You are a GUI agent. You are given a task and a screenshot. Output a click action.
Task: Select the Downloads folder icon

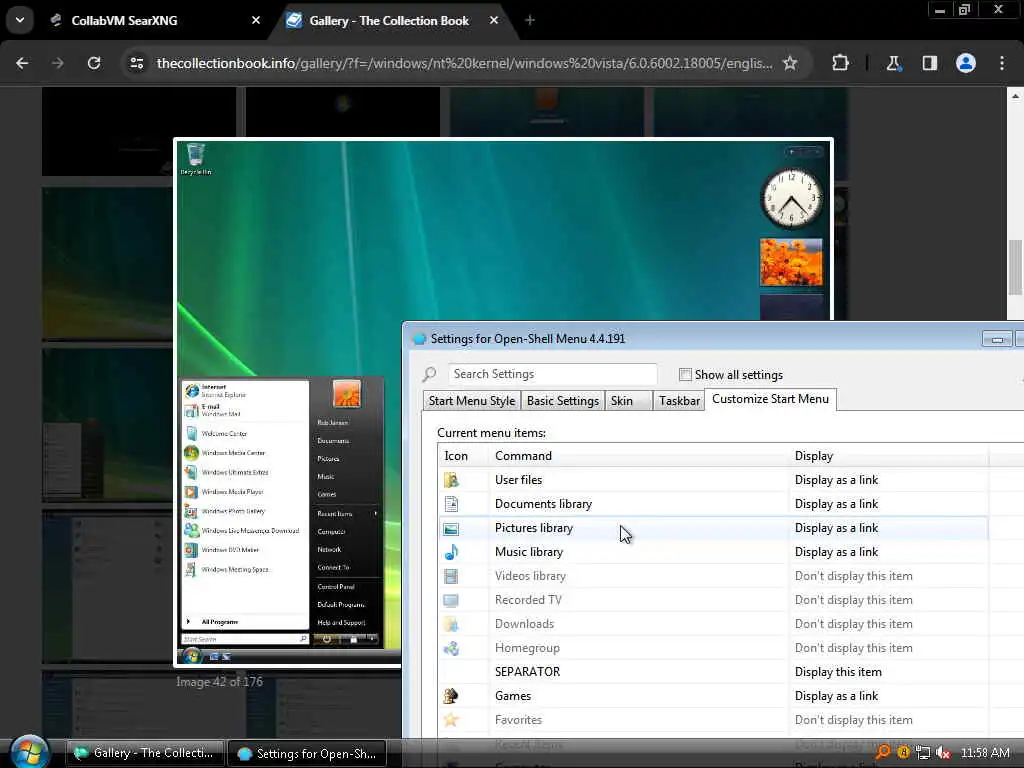tap(451, 624)
